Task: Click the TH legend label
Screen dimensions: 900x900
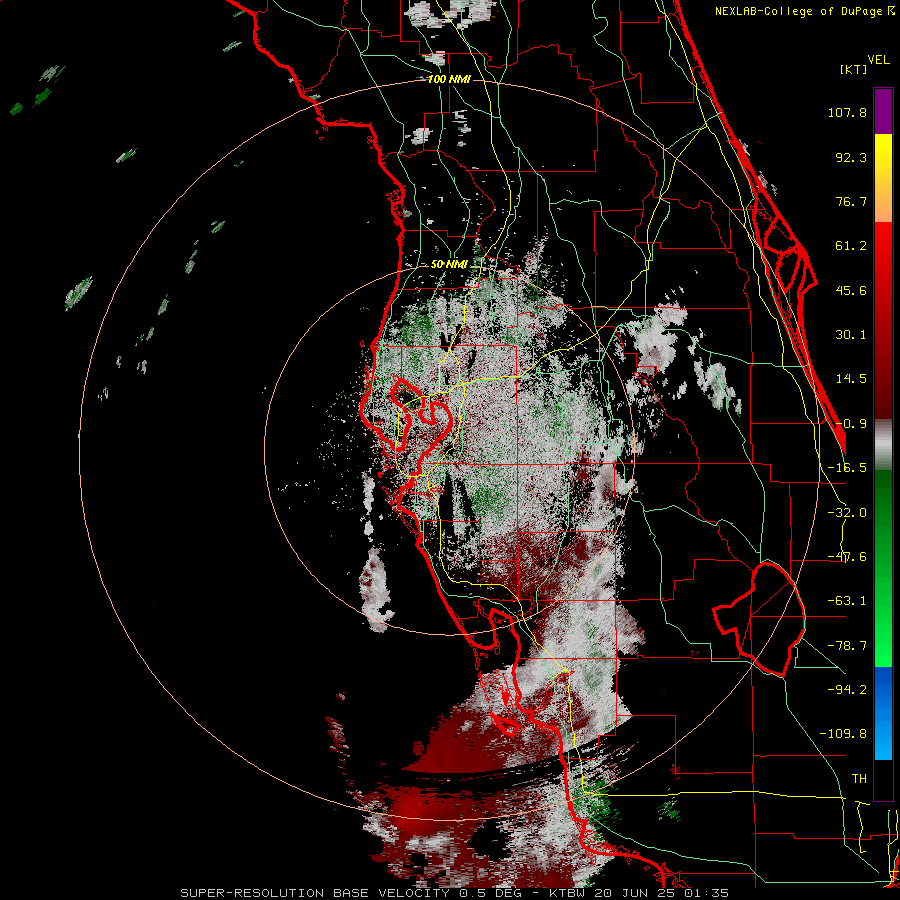Action: (859, 778)
